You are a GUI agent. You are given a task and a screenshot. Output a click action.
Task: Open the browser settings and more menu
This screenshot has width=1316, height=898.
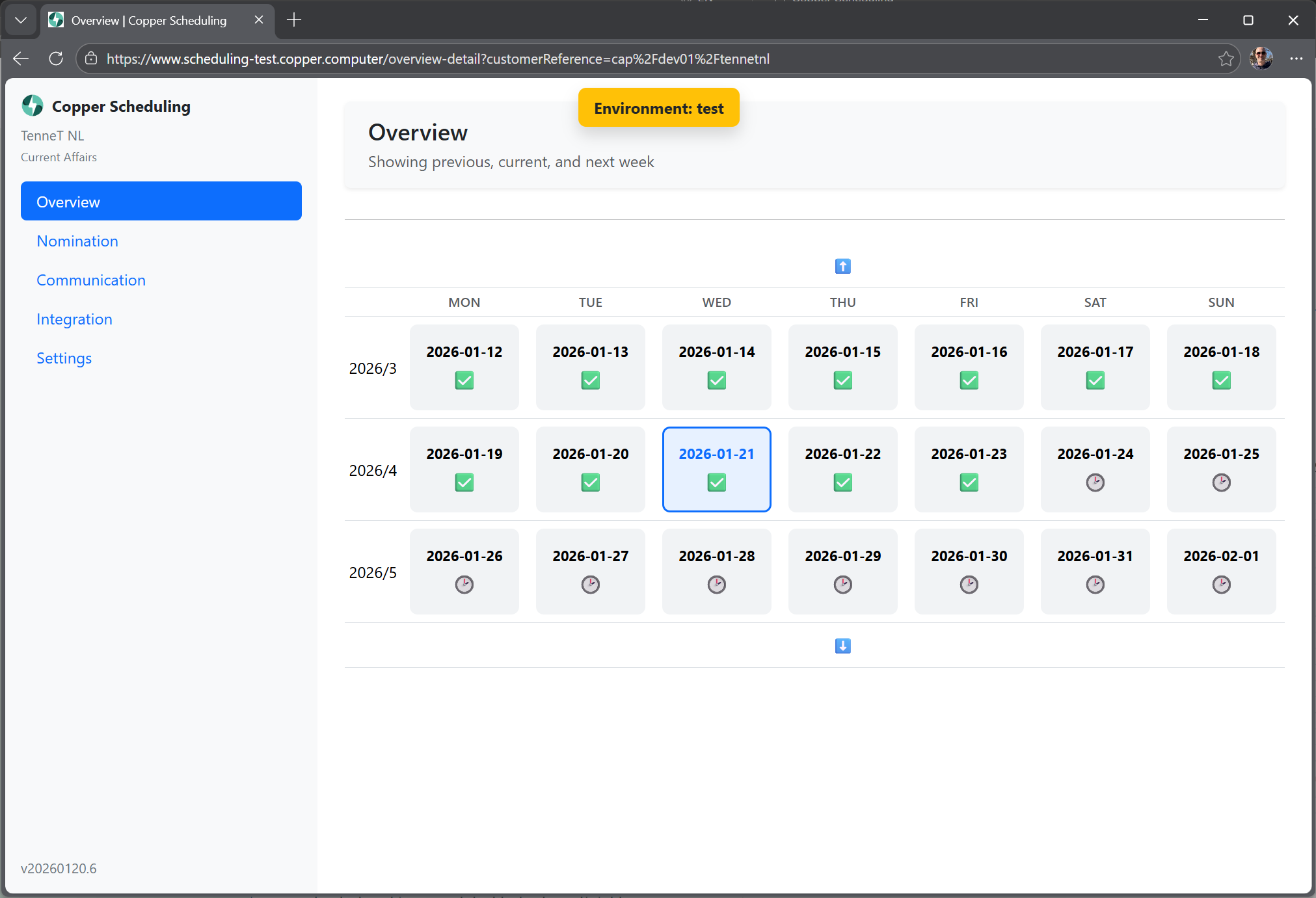pyautogui.click(x=1296, y=59)
